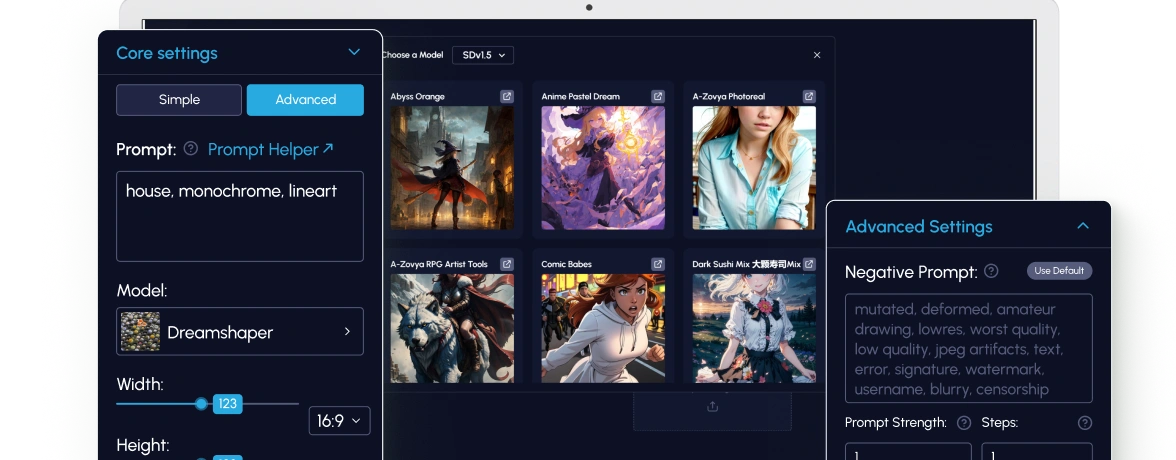
Task: Click Prompt Strength help icon
Action: click(964, 423)
